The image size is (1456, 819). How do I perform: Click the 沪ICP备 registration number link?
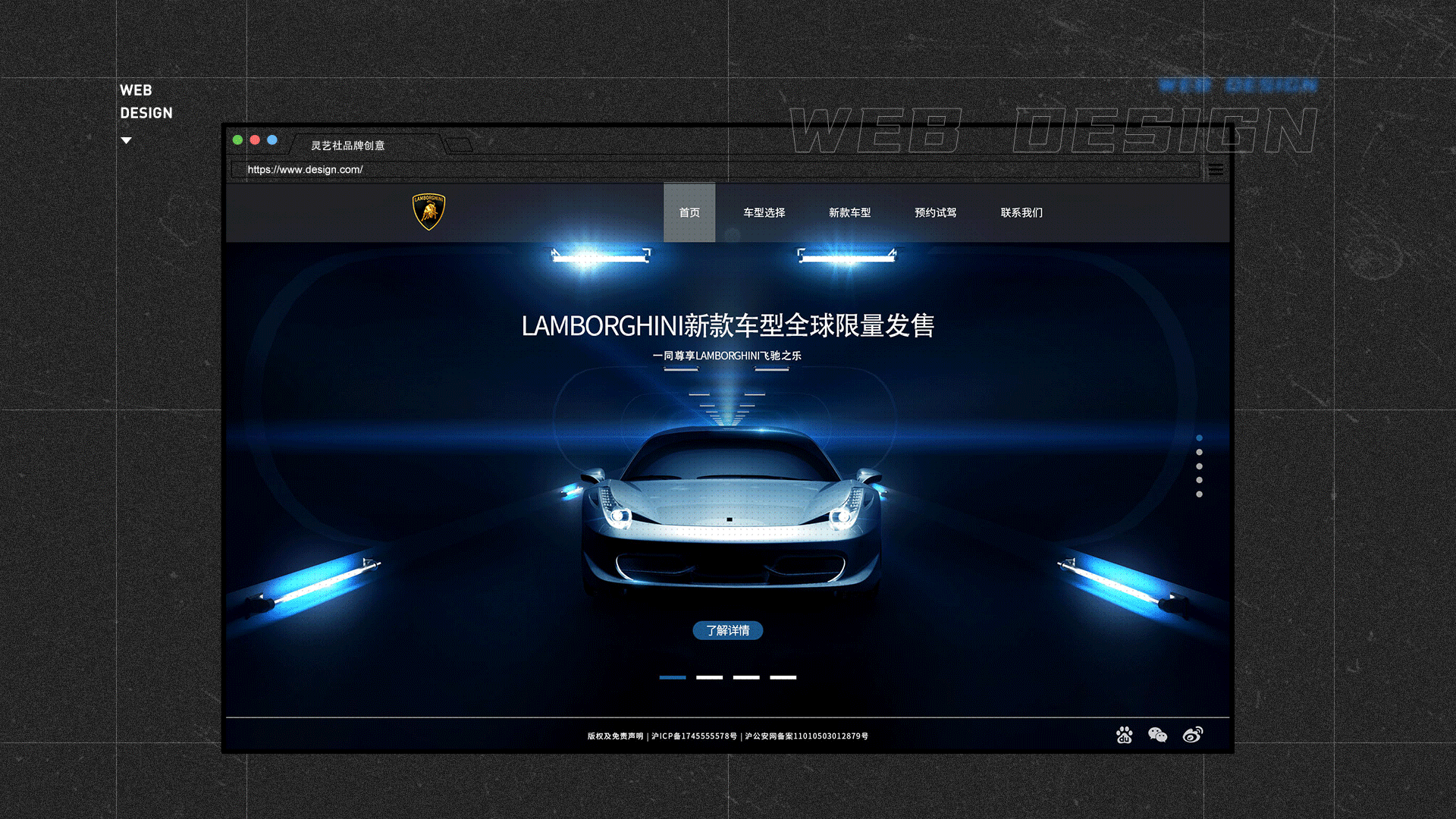point(693,736)
